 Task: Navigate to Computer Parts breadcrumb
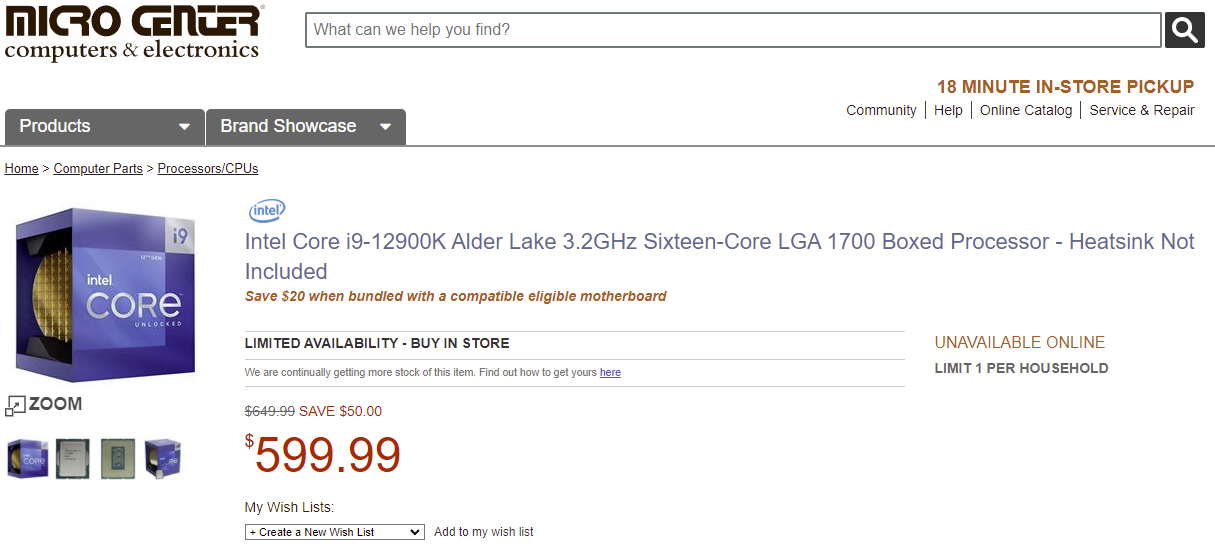click(x=98, y=169)
